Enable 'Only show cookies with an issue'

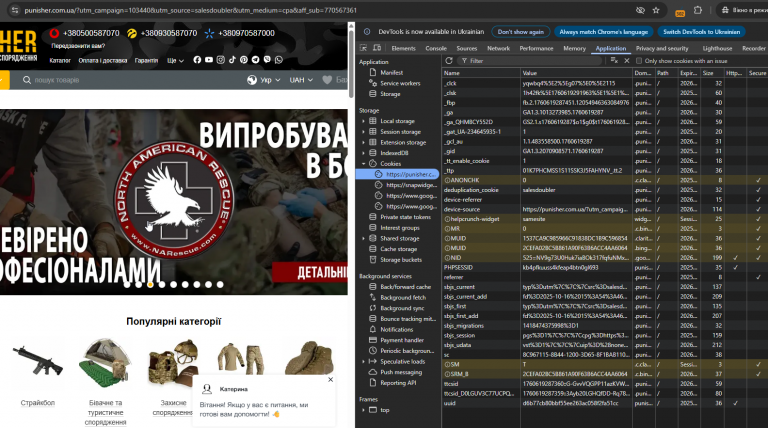[x=640, y=61]
